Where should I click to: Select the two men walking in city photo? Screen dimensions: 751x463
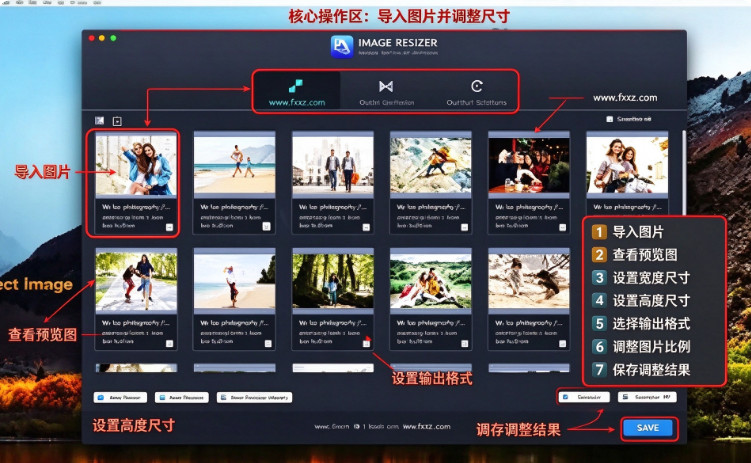pyautogui.click(x=332, y=165)
